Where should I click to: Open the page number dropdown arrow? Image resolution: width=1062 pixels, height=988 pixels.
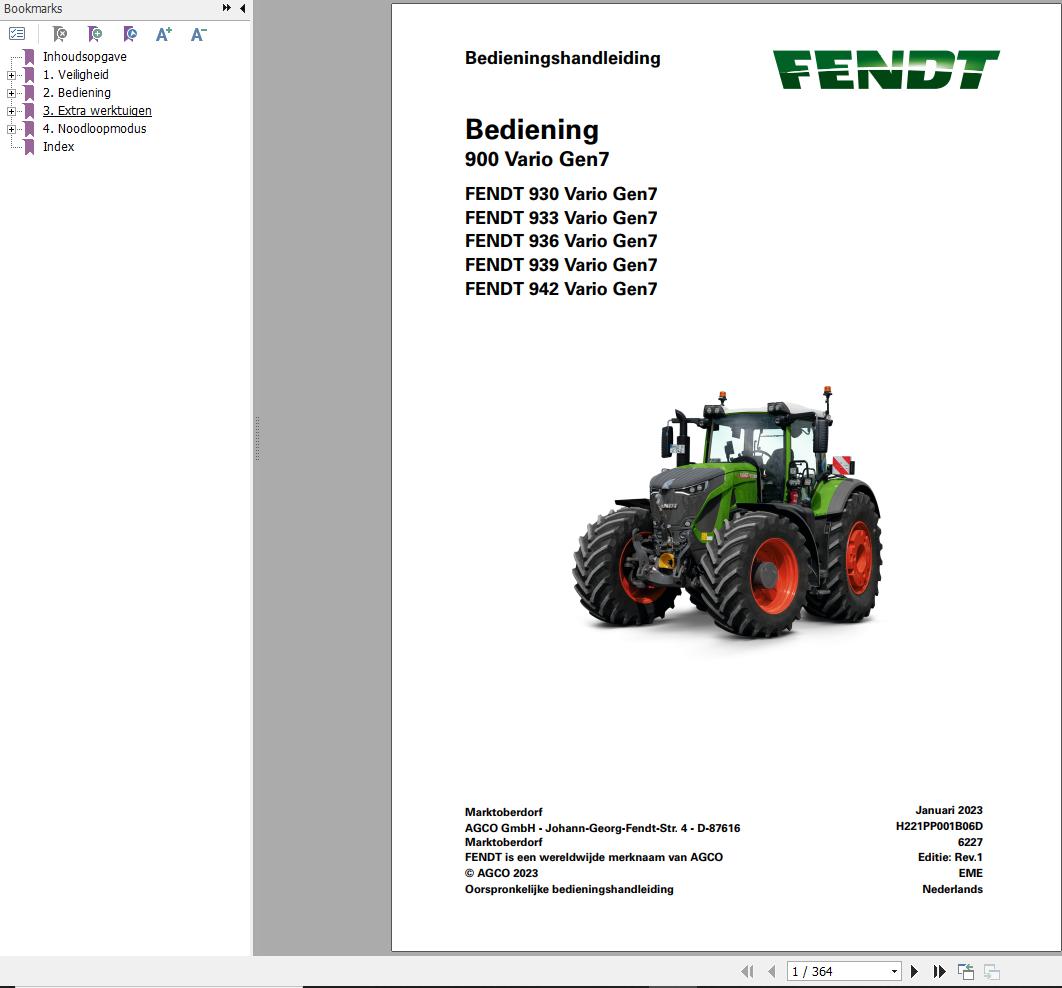(x=894, y=971)
